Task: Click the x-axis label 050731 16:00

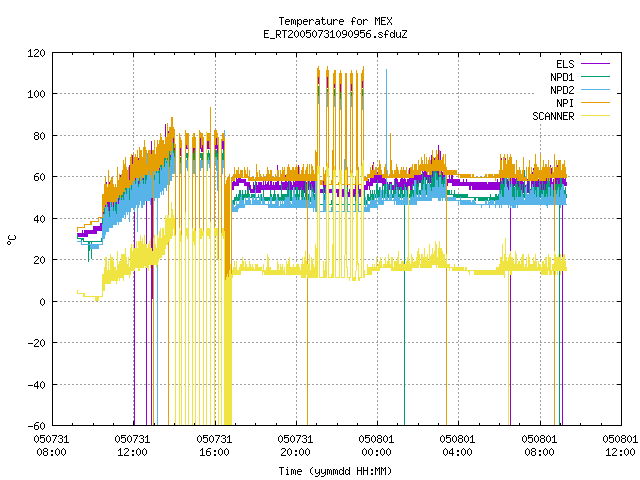Action: (214, 446)
